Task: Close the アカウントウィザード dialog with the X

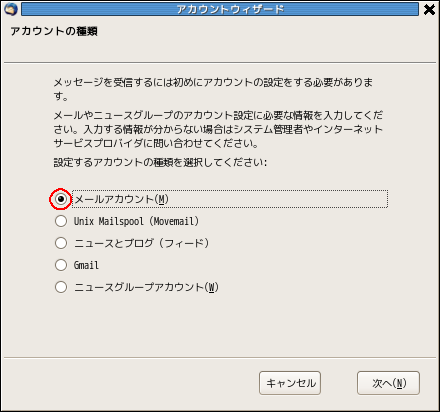Action: tap(429, 9)
